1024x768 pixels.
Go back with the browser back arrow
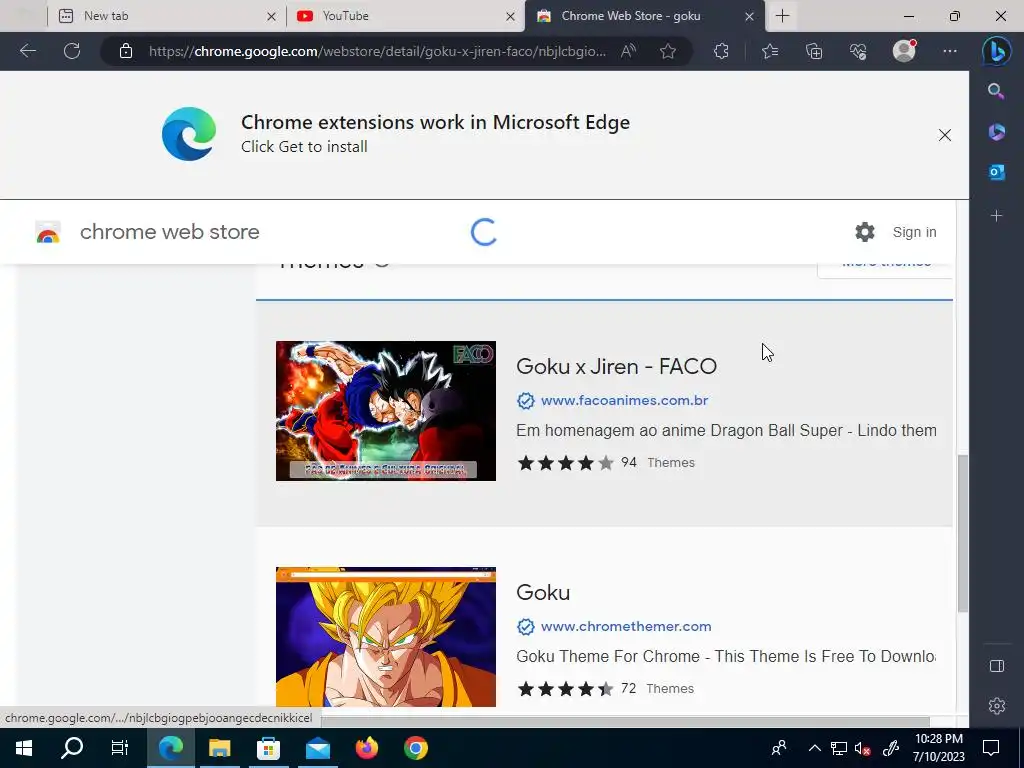pos(28,51)
